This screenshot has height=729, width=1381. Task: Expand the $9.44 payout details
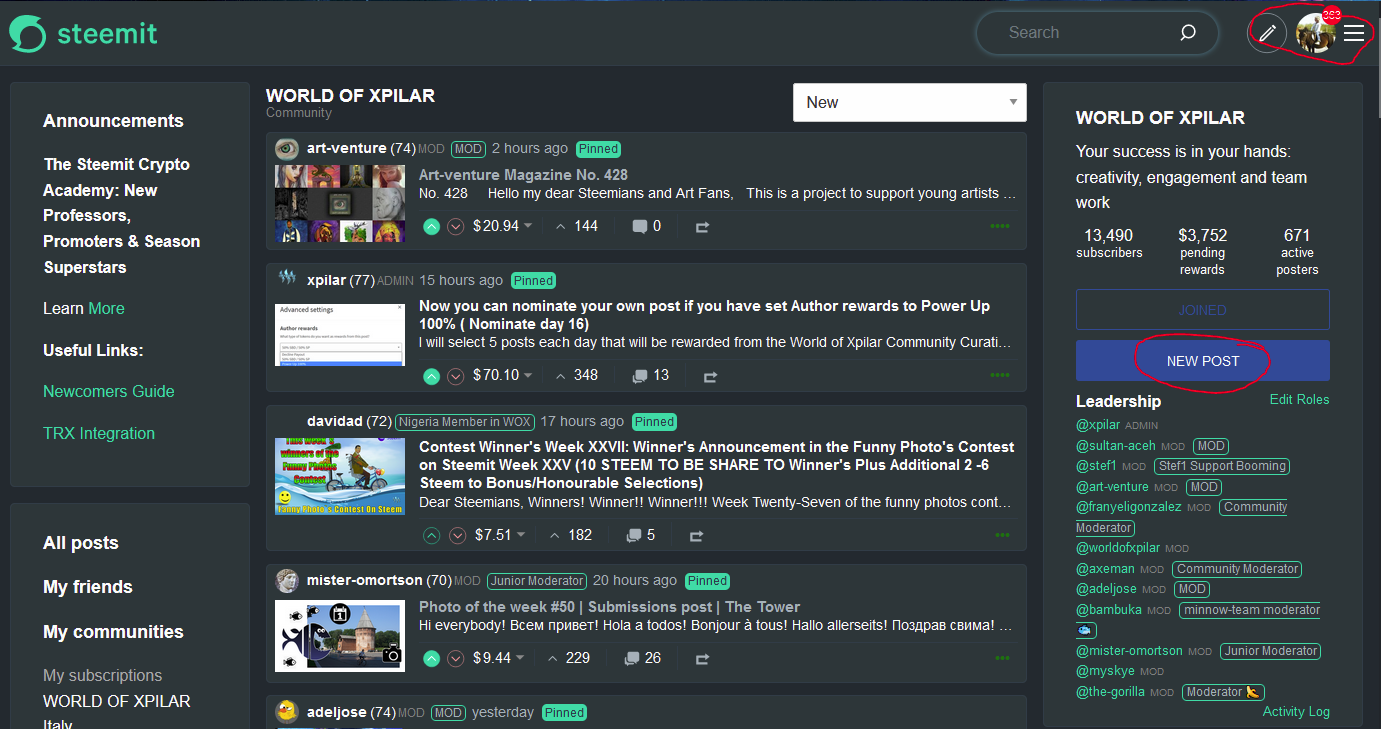(x=499, y=658)
